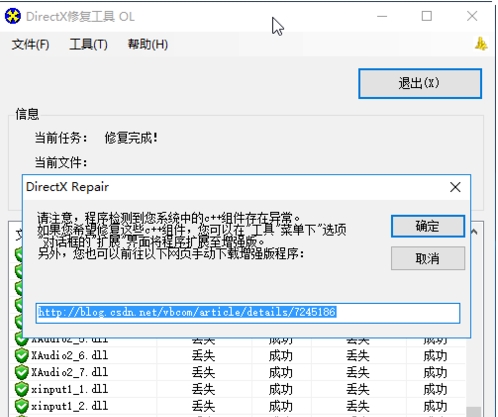498x417 pixels.
Task: Open the 文件(F) menu
Action: coord(30,44)
